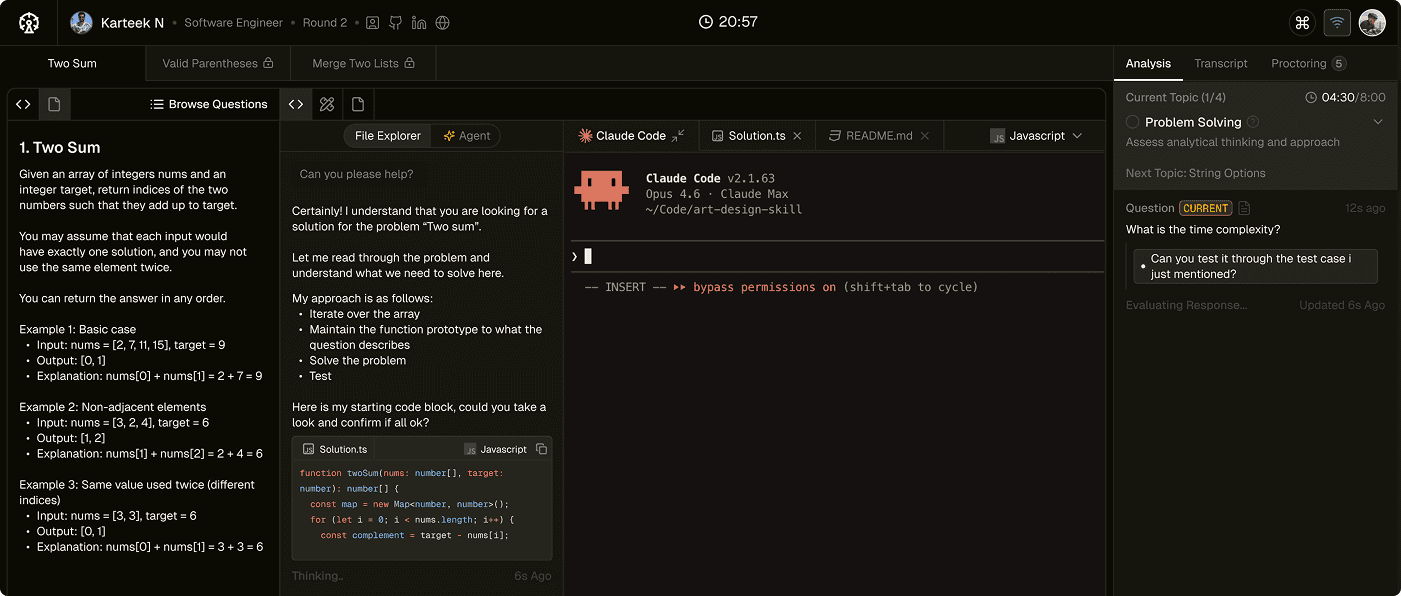Click the Agent sparkle icon

[x=449, y=136]
